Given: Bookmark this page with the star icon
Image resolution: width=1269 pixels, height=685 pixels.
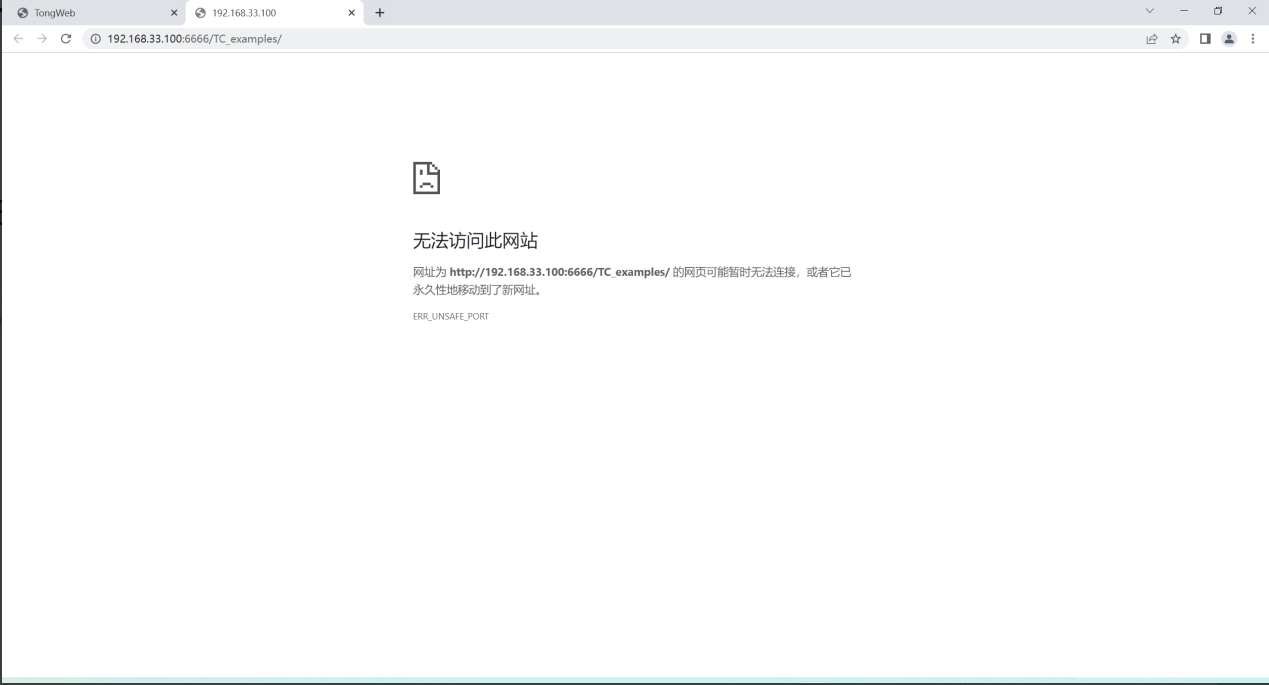Looking at the screenshot, I should 1174,39.
